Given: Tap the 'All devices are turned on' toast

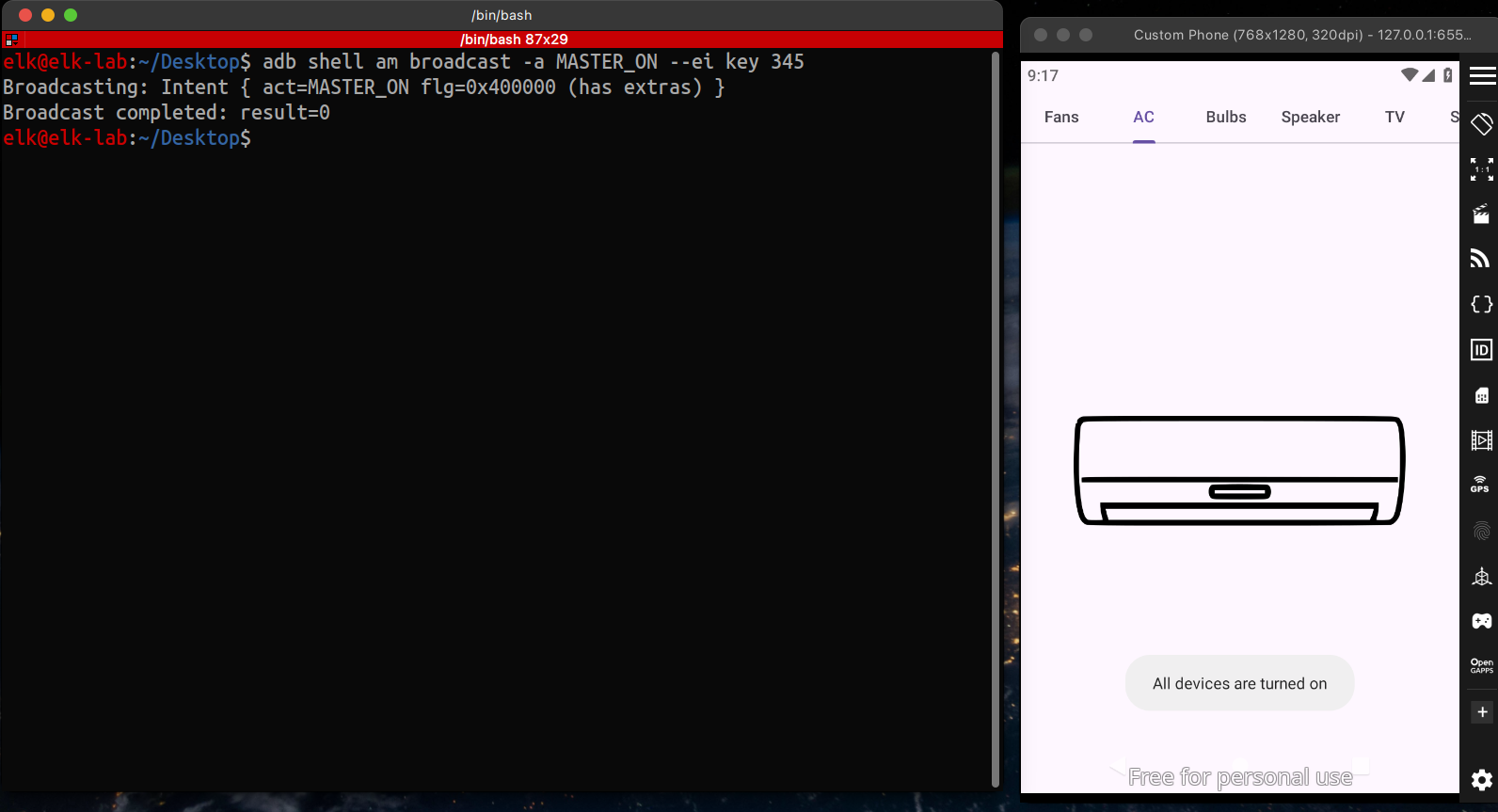Looking at the screenshot, I should click(1239, 684).
